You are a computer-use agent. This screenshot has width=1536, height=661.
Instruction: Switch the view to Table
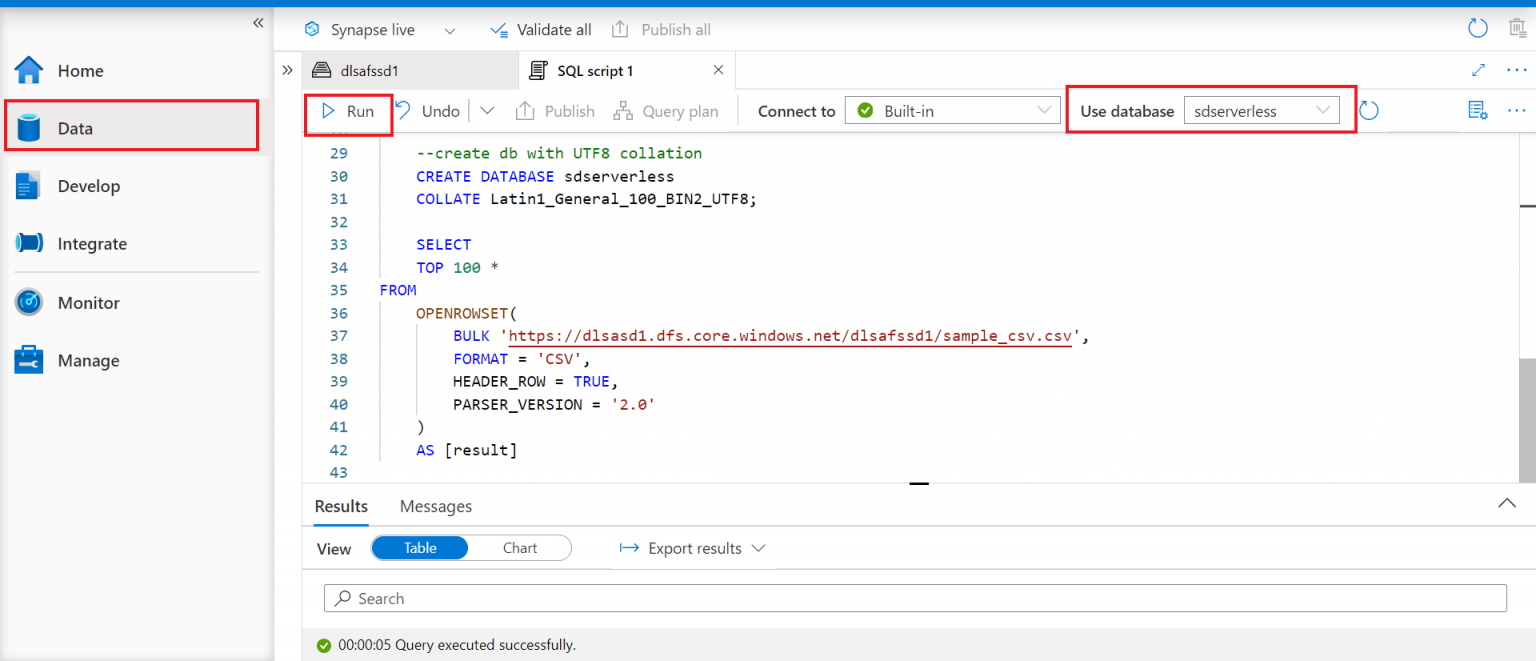pyautogui.click(x=420, y=548)
